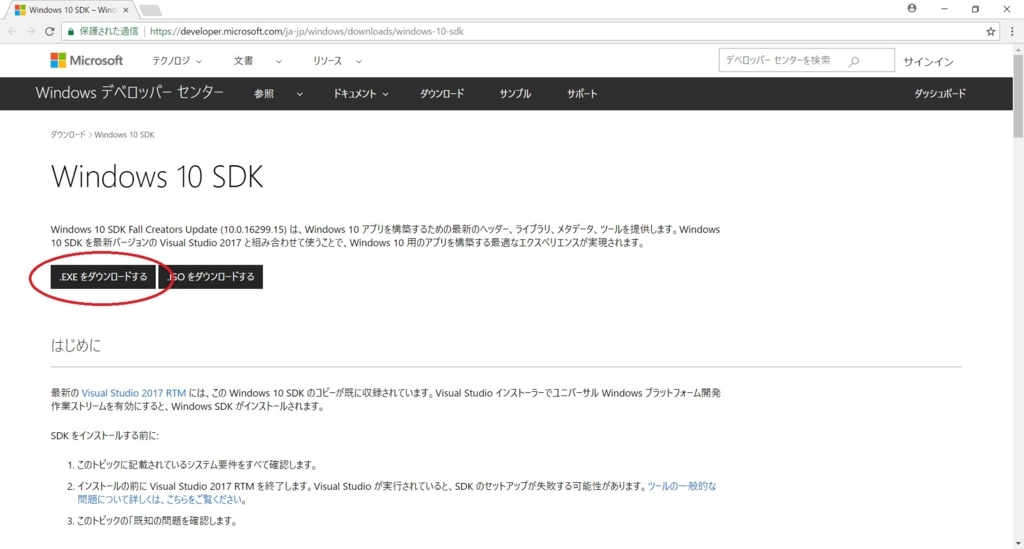1024x549 pixels.
Task: Open the ダウンロード nav item
Action: [442, 93]
